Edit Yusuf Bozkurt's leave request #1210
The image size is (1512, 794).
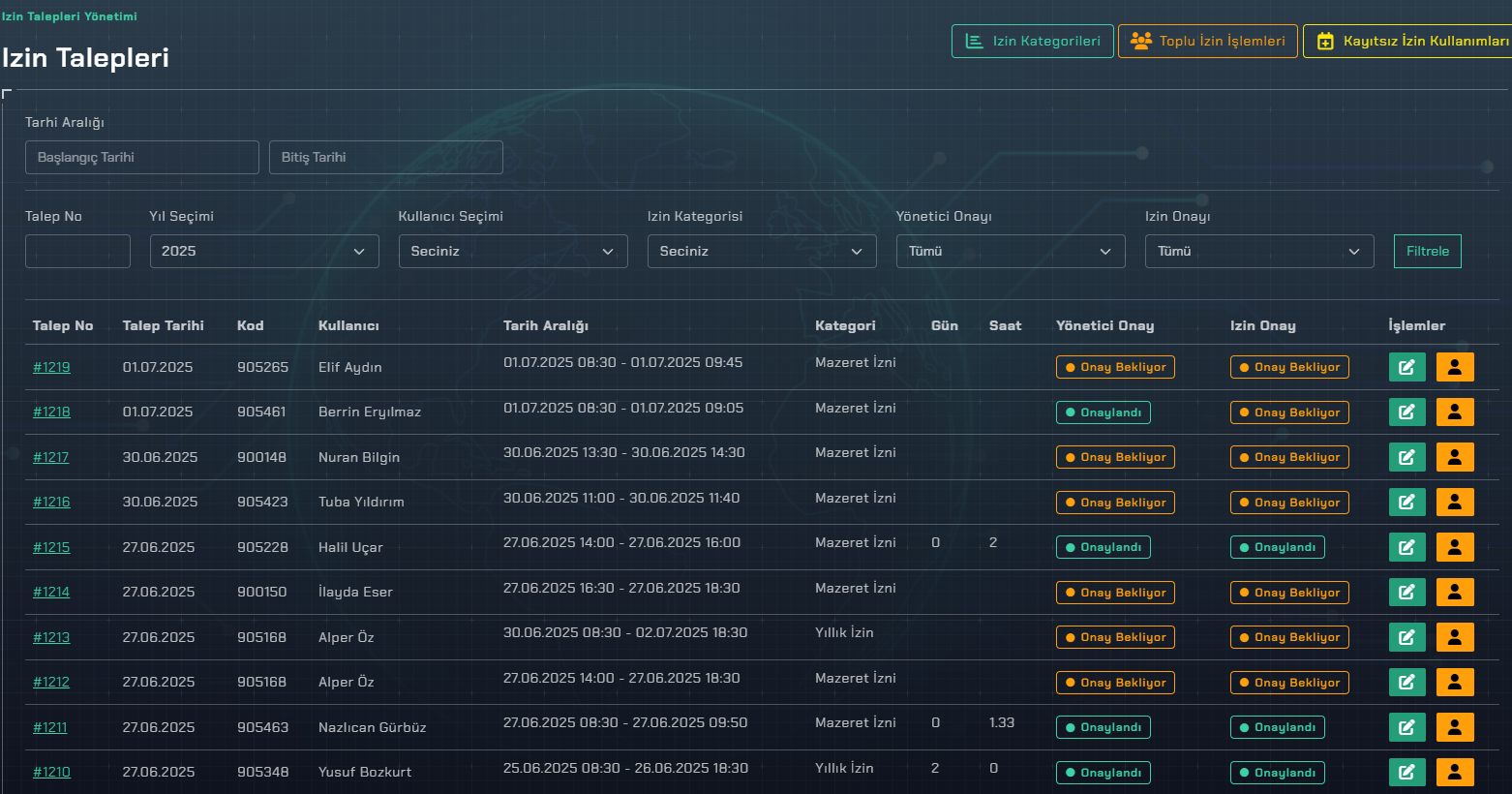(x=1406, y=772)
